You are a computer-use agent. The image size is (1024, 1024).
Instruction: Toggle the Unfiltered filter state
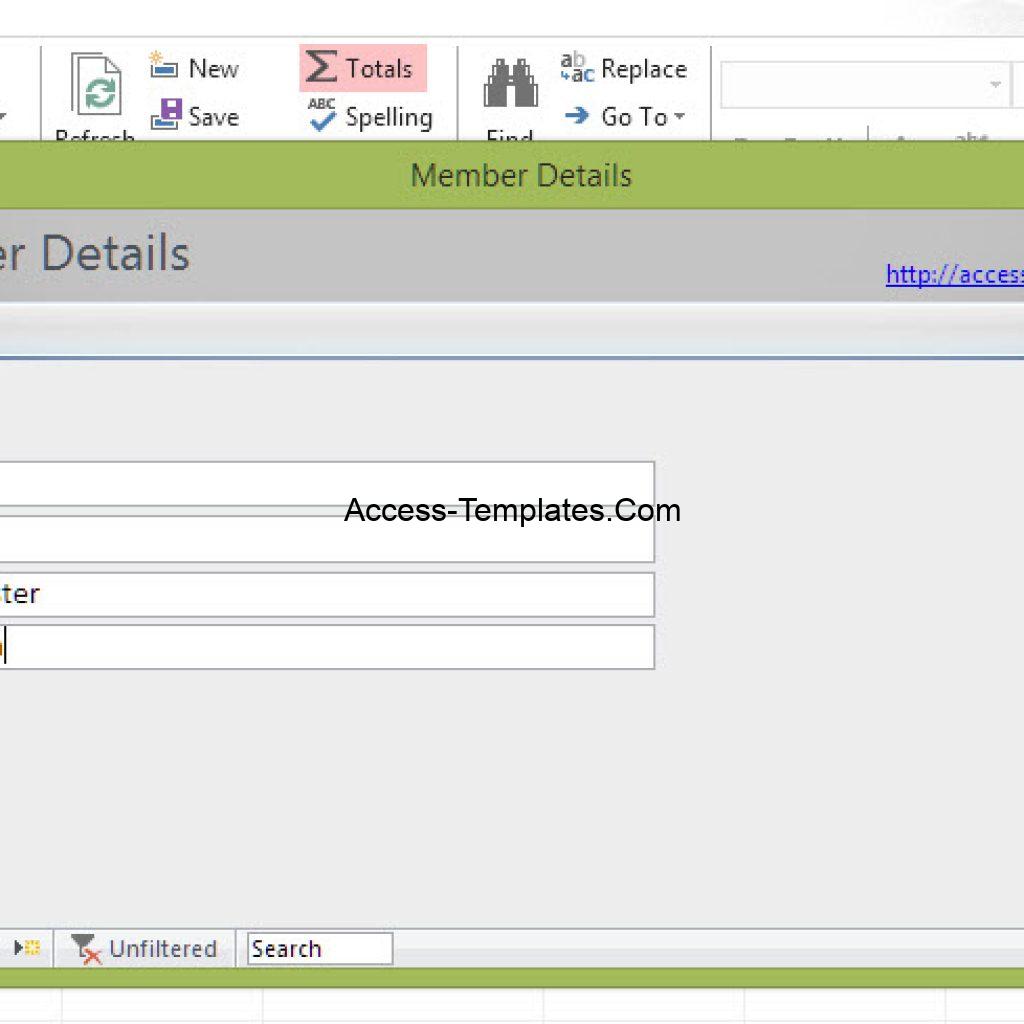click(143, 948)
